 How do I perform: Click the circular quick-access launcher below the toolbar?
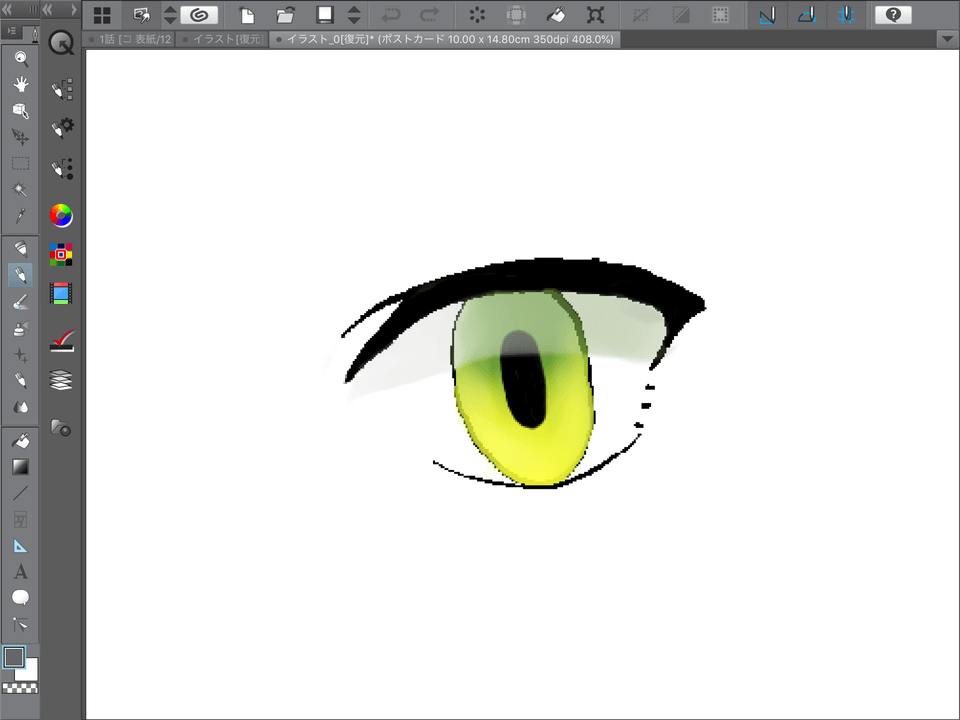click(61, 43)
